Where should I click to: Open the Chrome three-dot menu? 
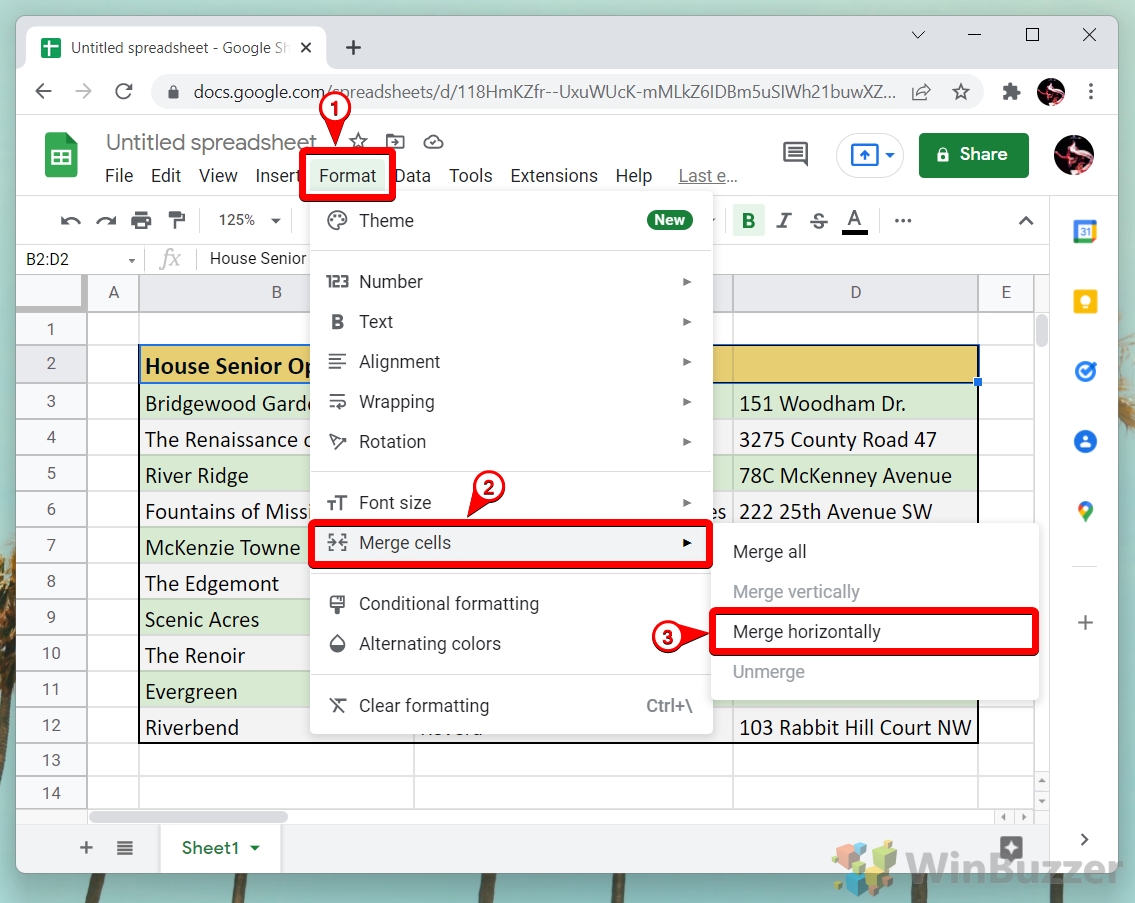pyautogui.click(x=1091, y=92)
